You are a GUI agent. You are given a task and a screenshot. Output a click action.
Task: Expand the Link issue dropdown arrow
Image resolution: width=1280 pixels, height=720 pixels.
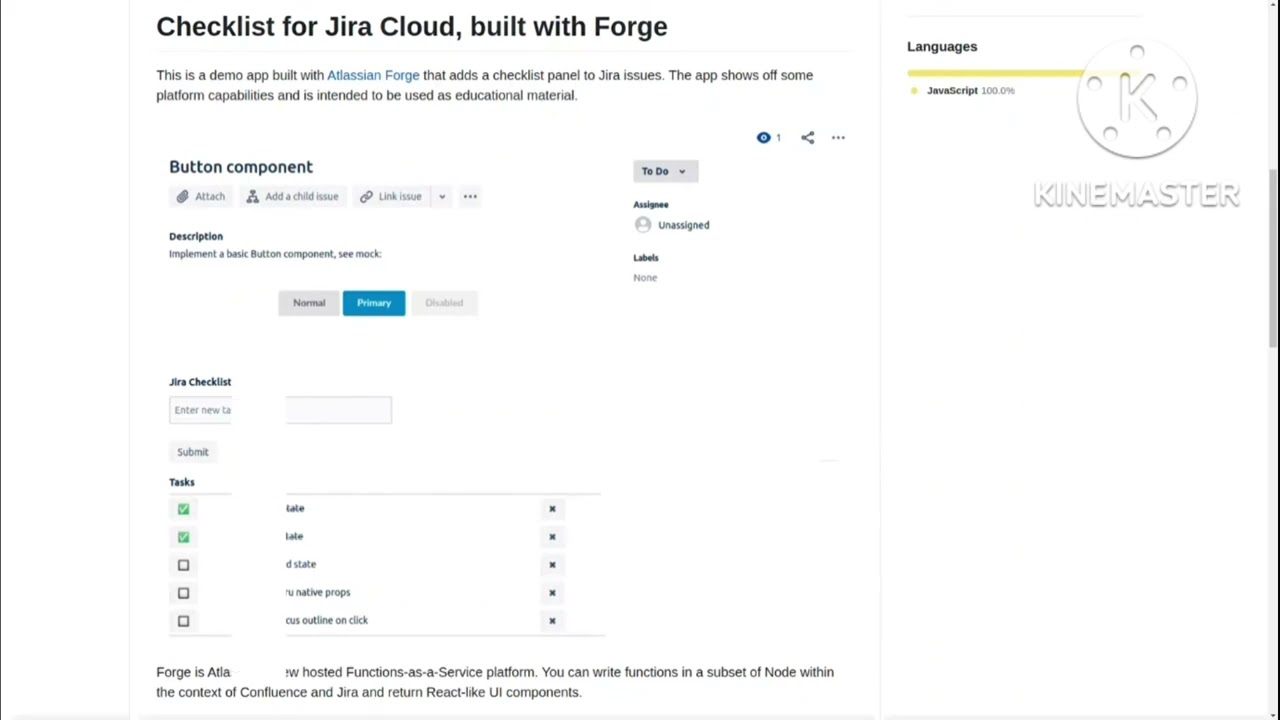click(442, 196)
